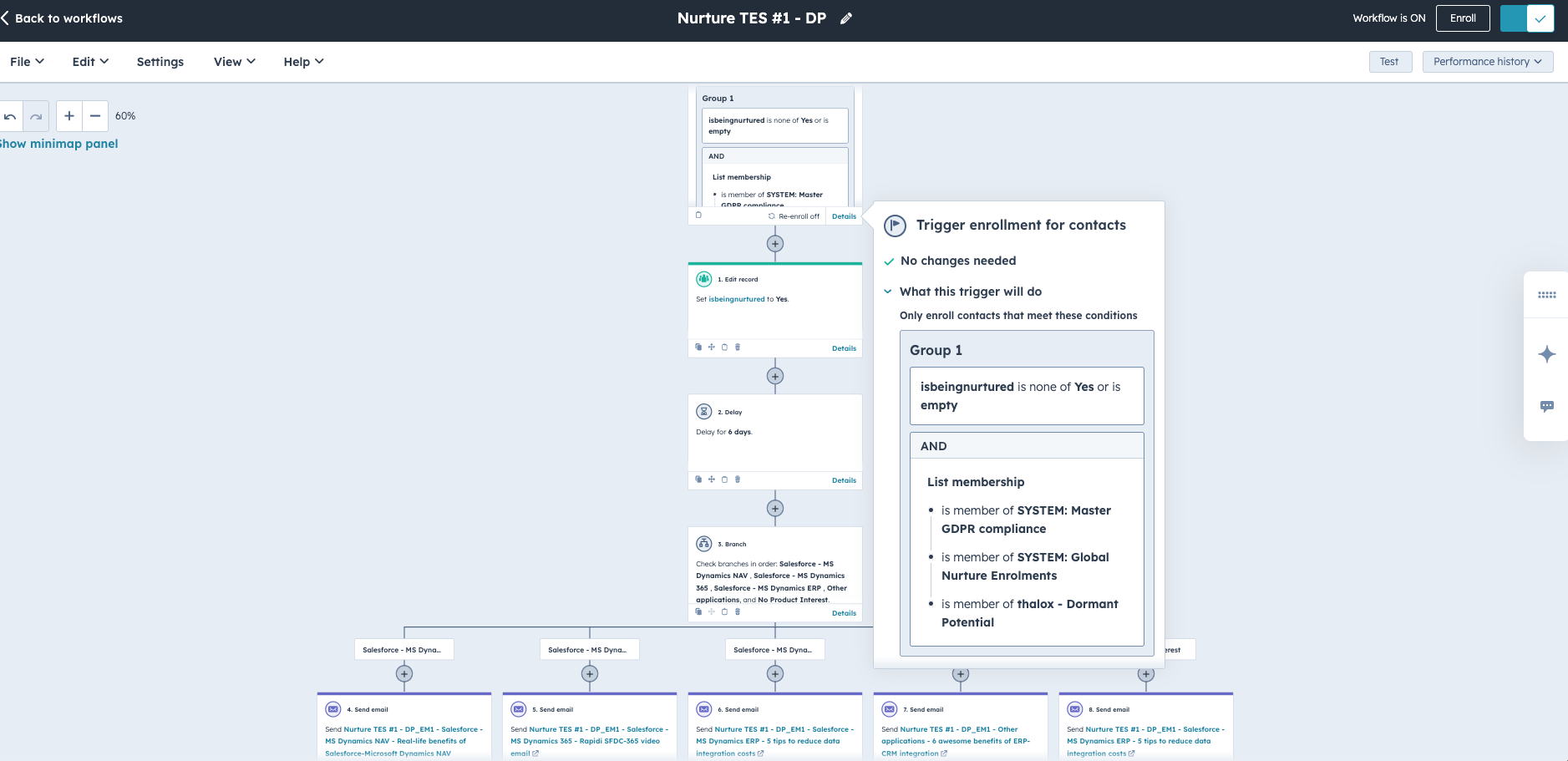The height and width of the screenshot is (761, 1568).
Task: Add action above step 8 Send email
Action: tap(1146, 673)
